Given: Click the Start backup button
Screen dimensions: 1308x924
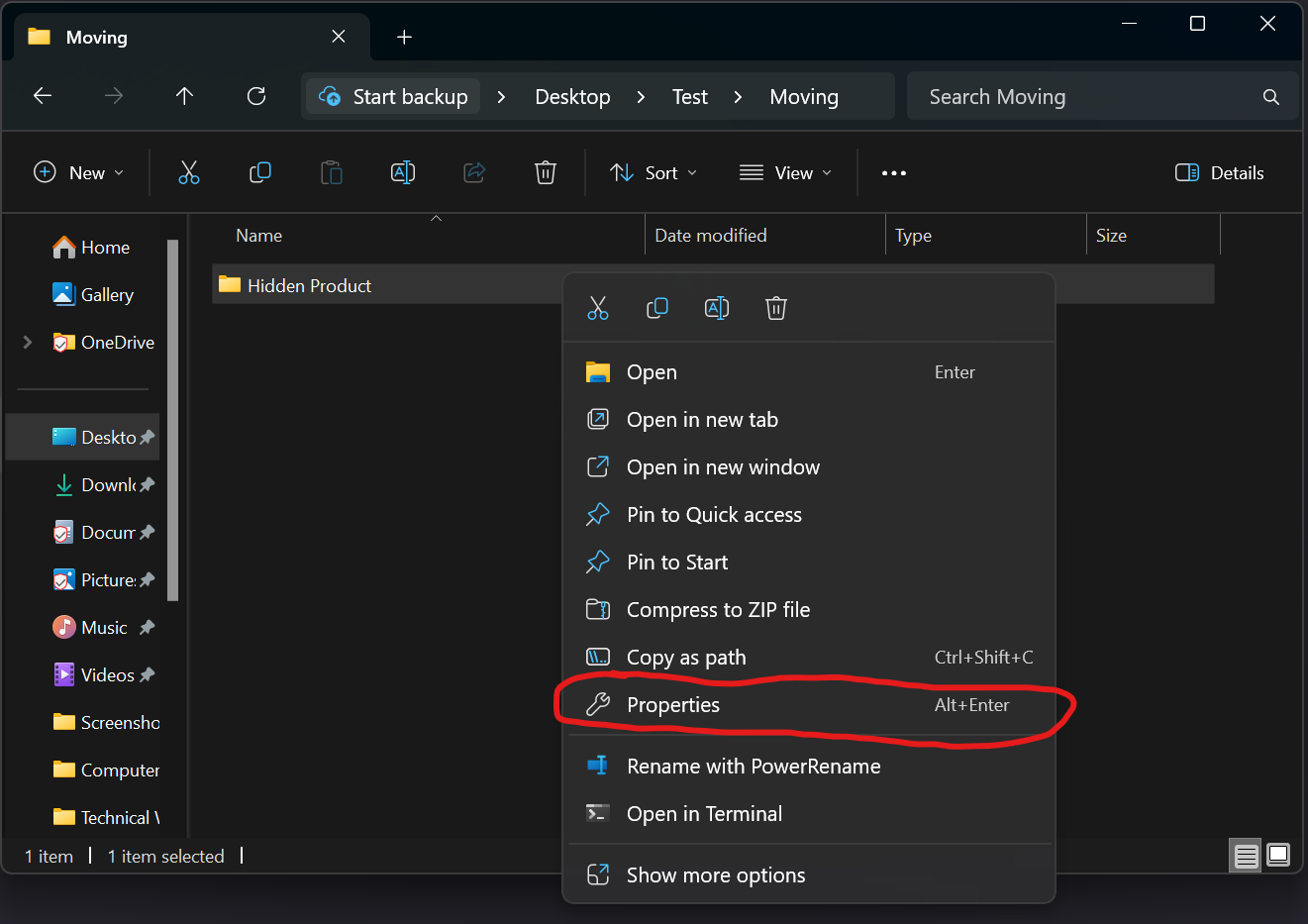Looking at the screenshot, I should 393,96.
